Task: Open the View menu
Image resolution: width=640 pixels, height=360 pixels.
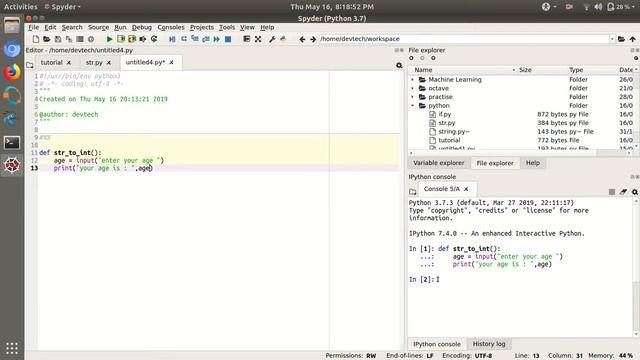Action: click(247, 27)
